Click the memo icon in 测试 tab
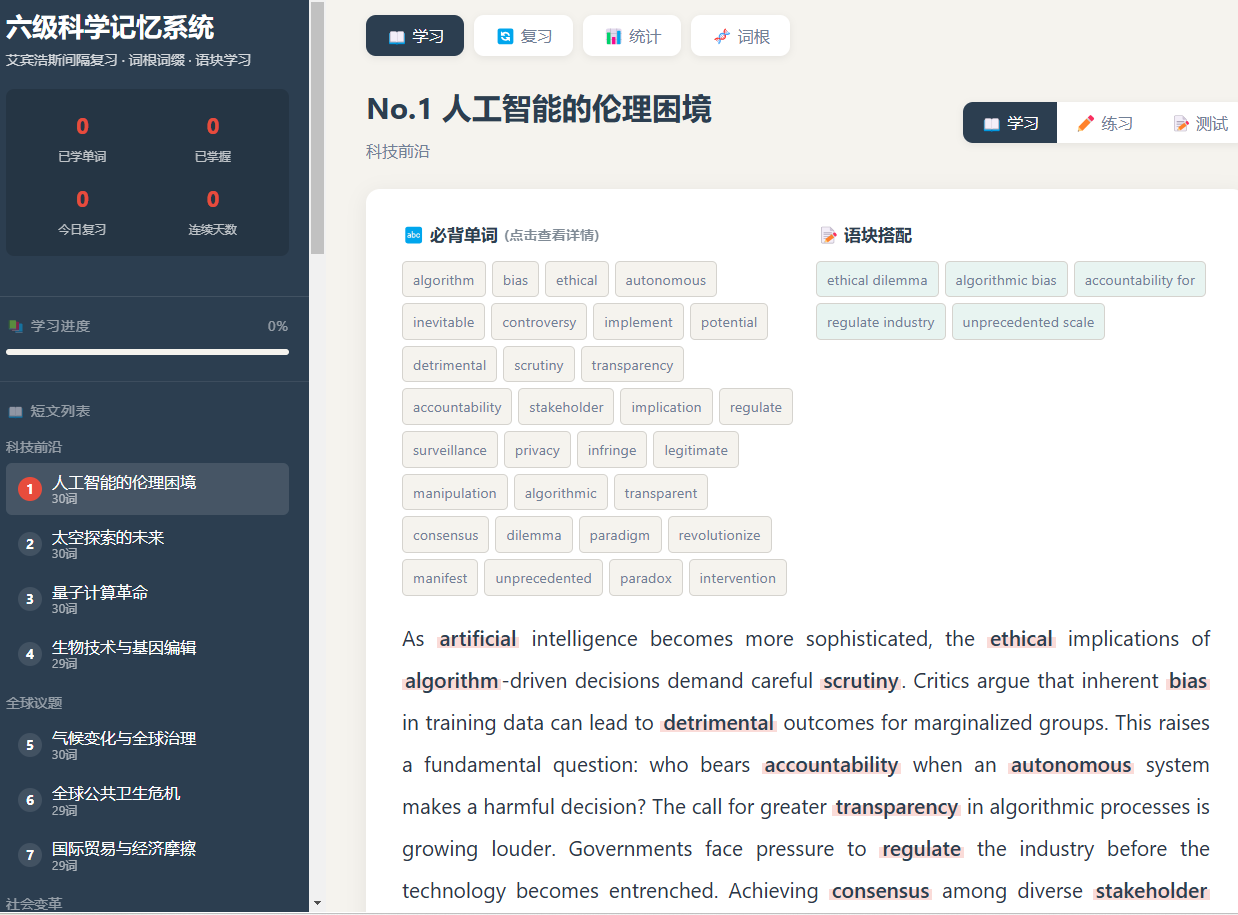1238x915 pixels. 1180,124
